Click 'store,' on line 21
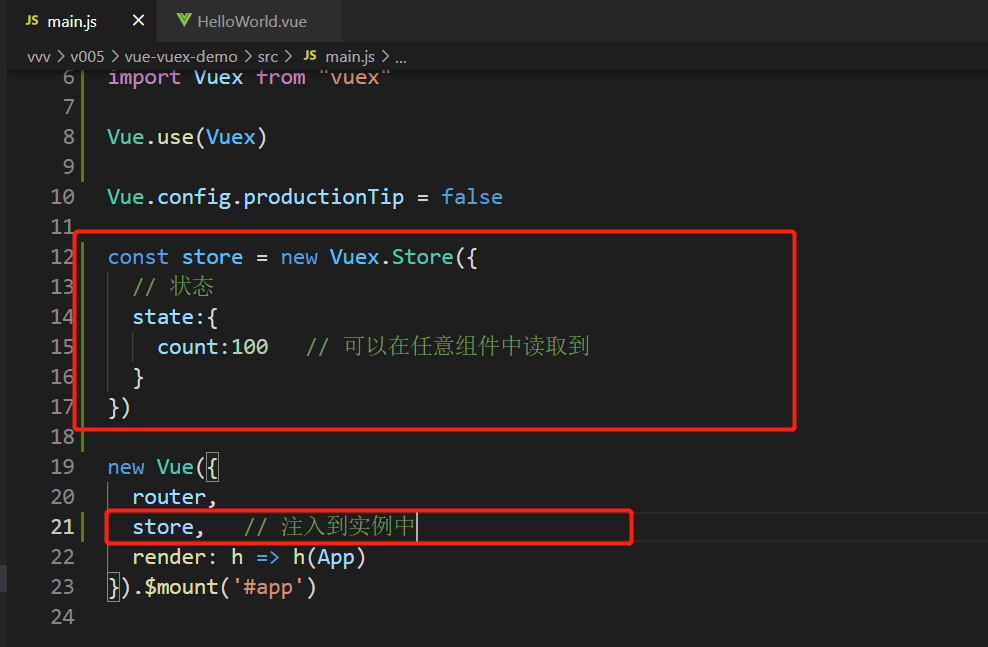 click(168, 527)
